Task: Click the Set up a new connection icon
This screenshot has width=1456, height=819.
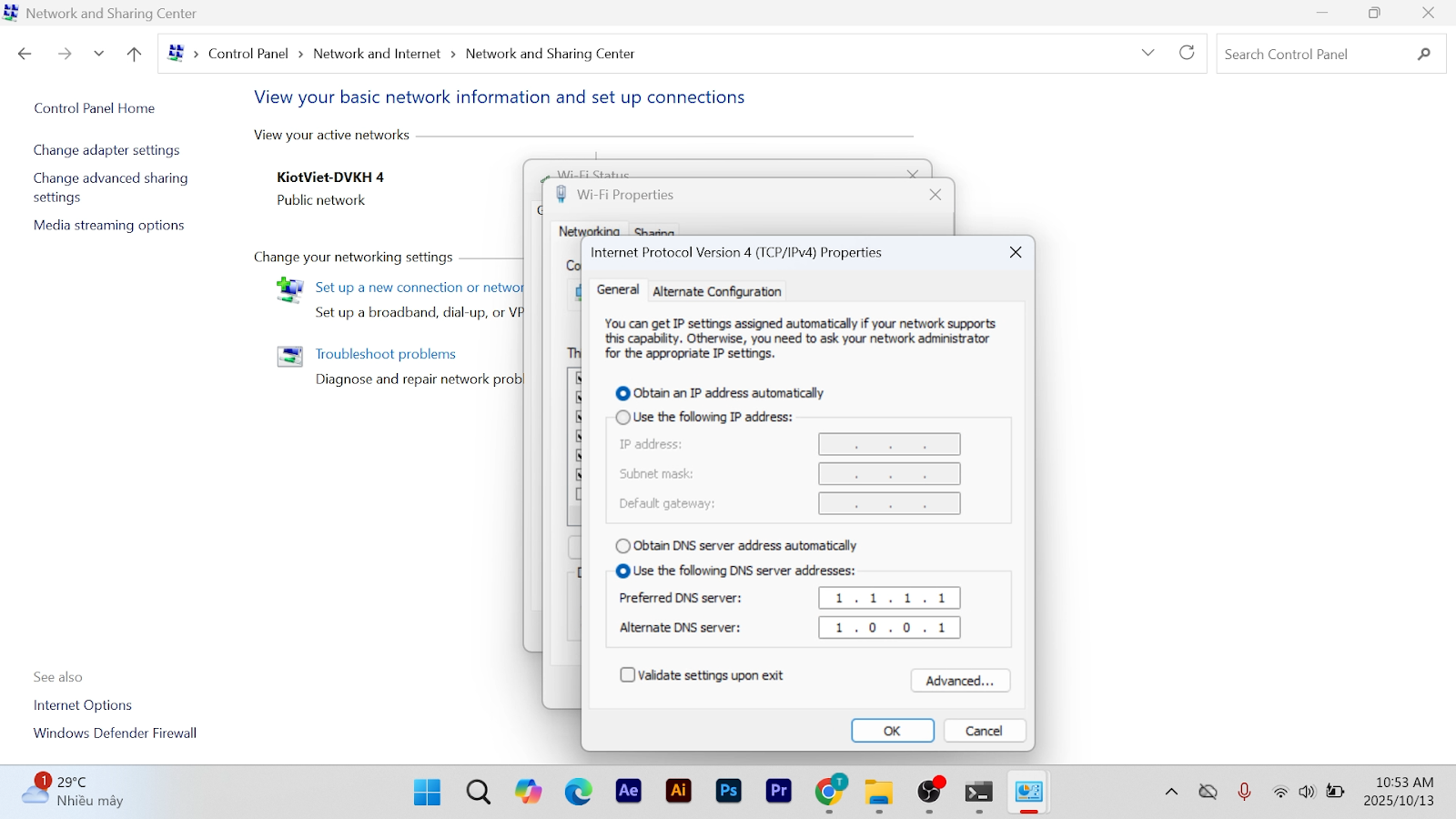Action: pyautogui.click(x=289, y=289)
